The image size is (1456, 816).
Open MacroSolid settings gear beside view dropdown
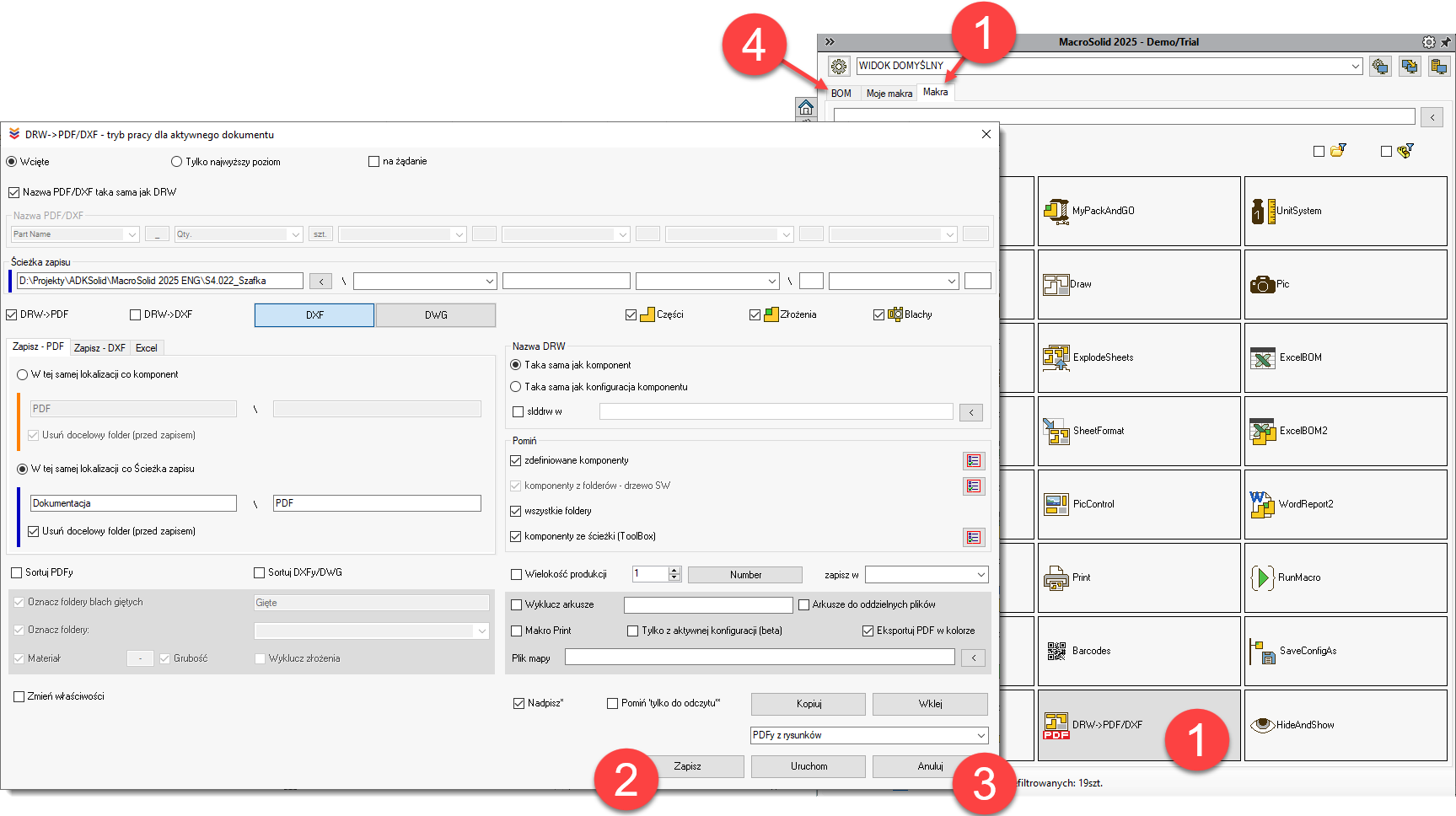point(838,66)
